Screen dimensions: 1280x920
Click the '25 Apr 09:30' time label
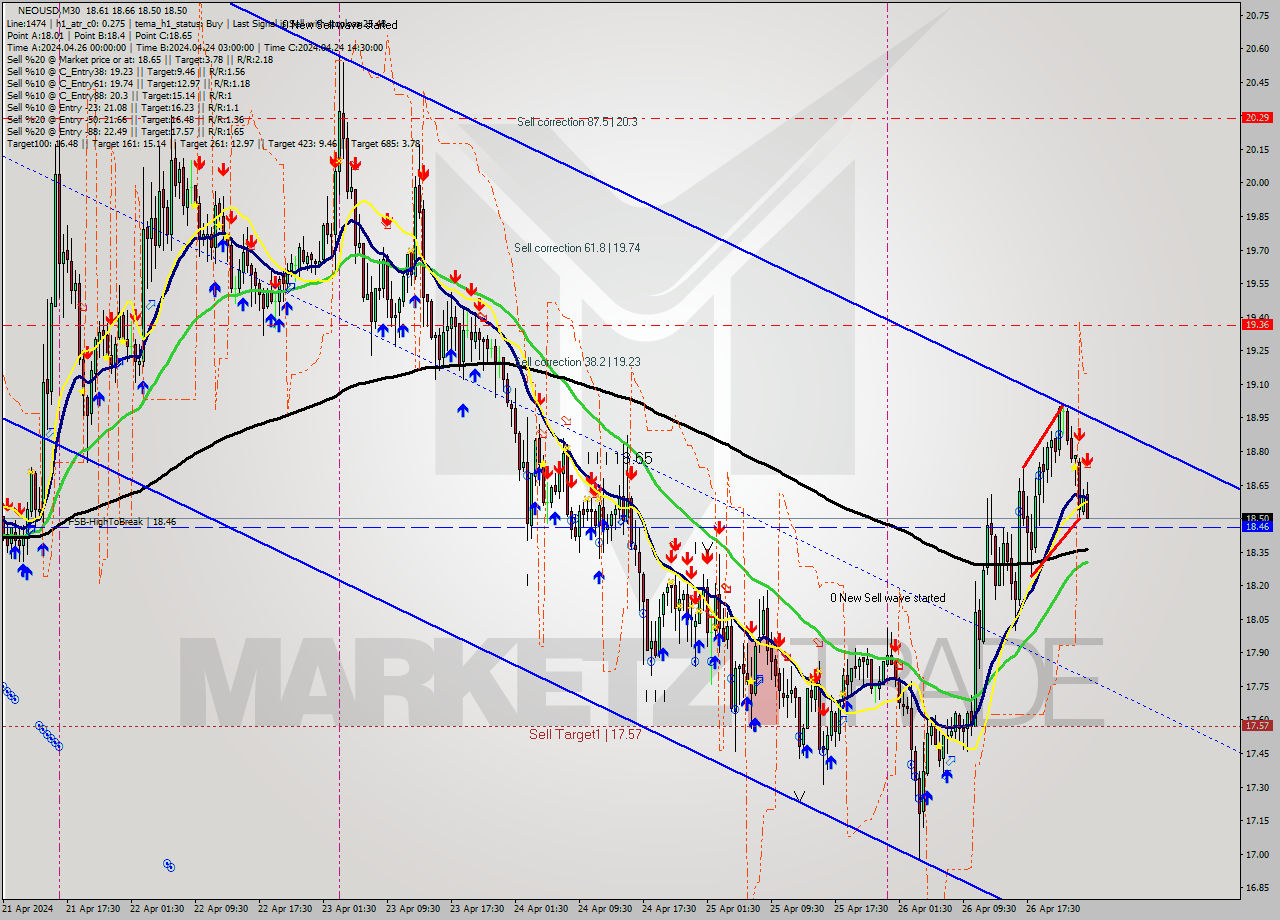[x=797, y=909]
